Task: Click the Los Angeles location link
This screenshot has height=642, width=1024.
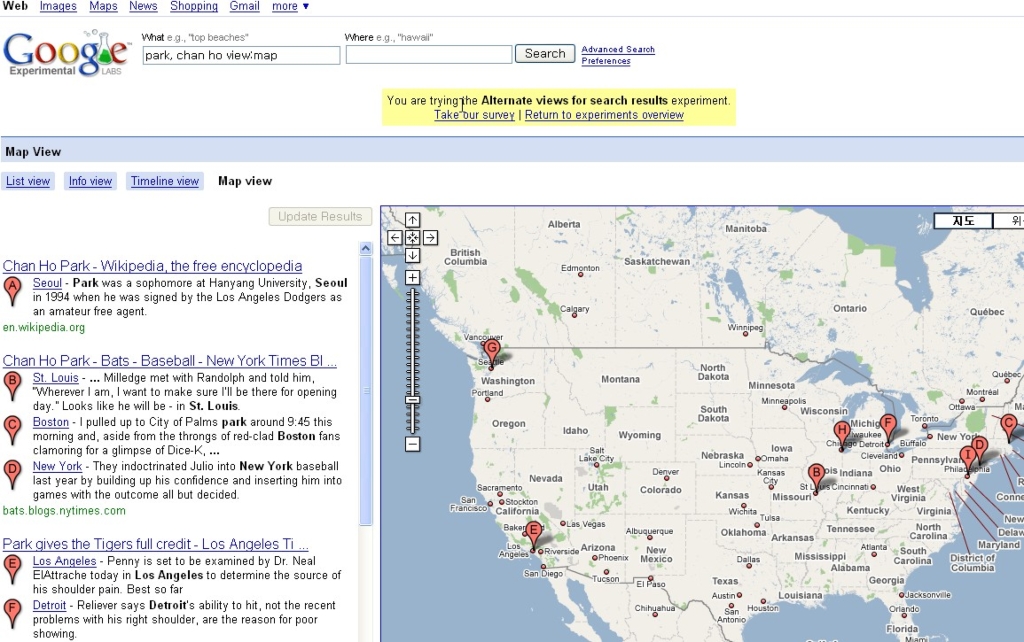Action: [65, 562]
